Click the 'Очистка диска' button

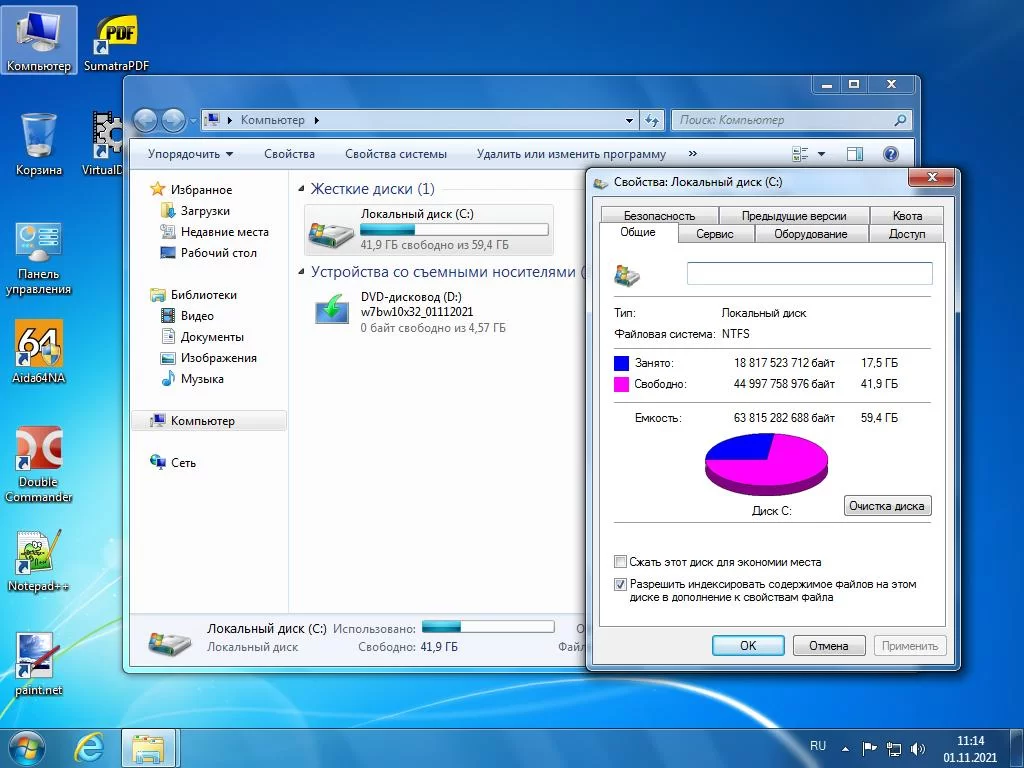(x=887, y=506)
